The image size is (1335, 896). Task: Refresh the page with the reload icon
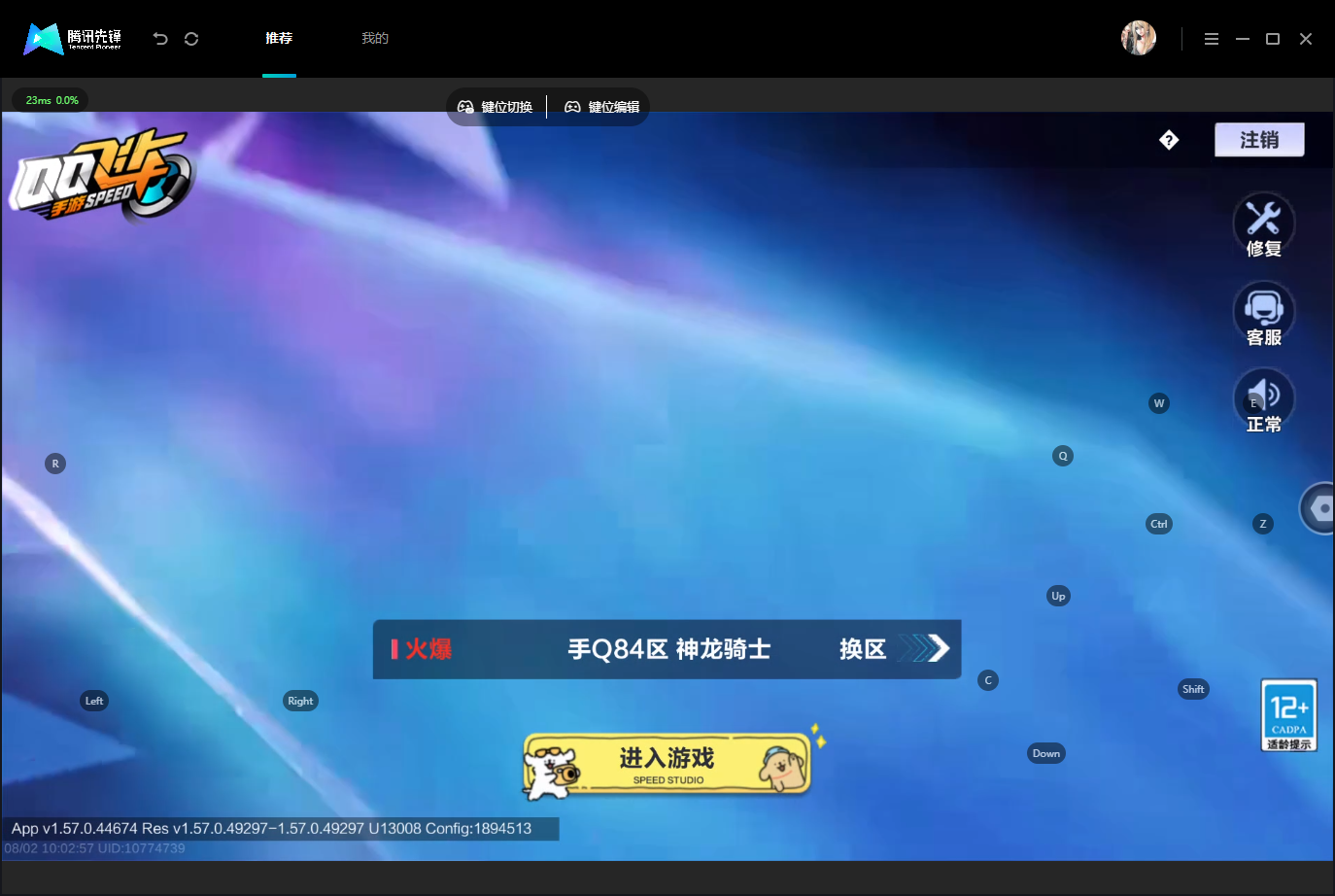click(x=191, y=39)
